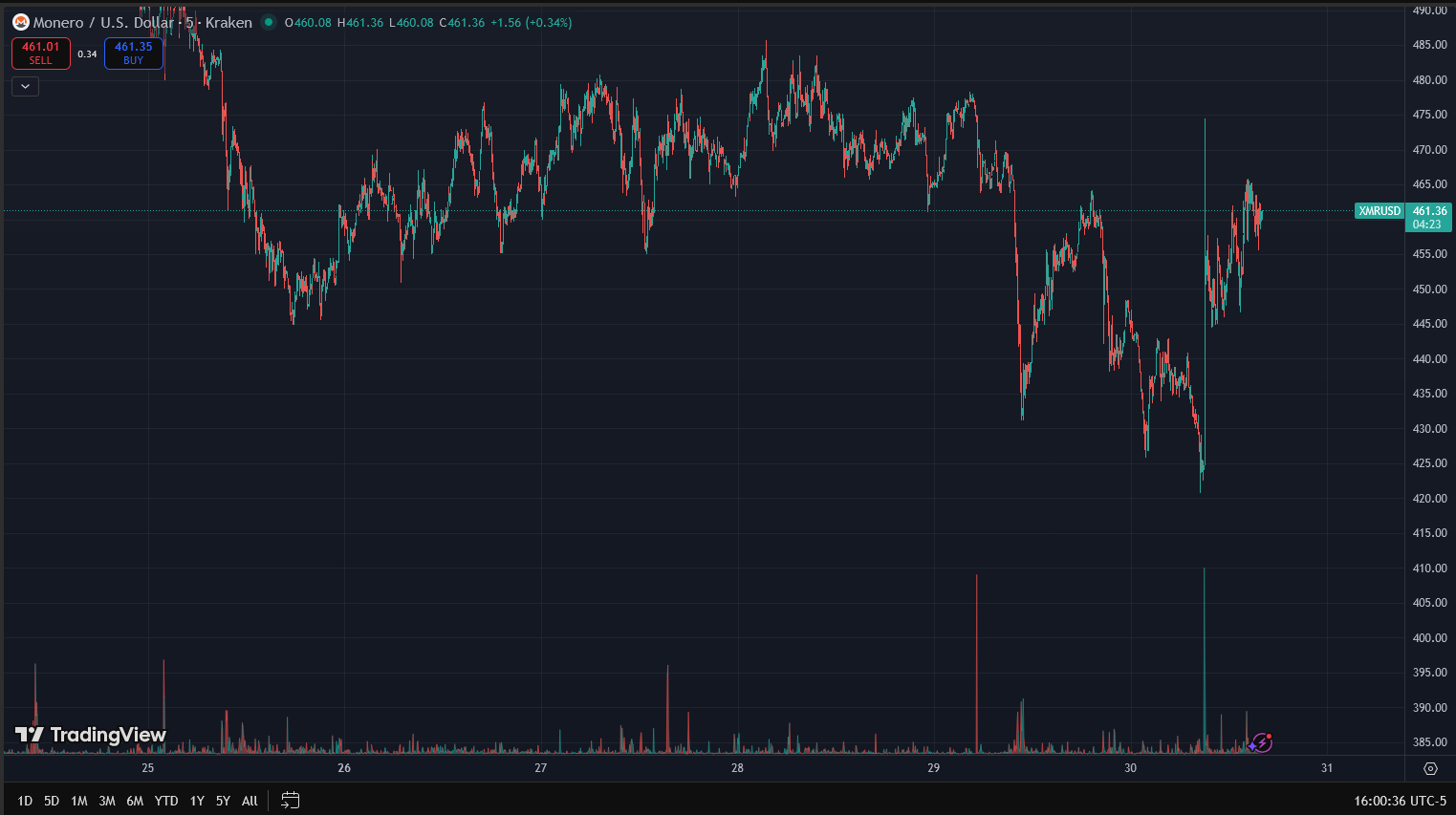Select the 3M date range
The width and height of the screenshot is (1456, 815).
point(107,801)
